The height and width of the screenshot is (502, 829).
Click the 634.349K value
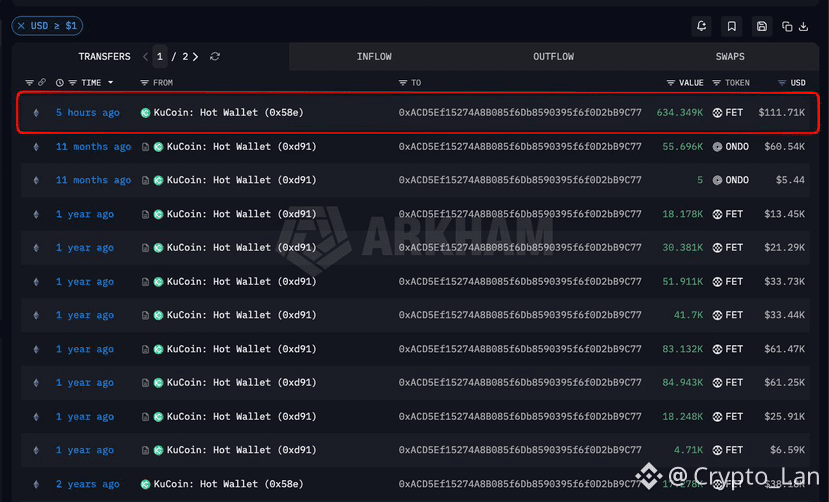point(680,113)
